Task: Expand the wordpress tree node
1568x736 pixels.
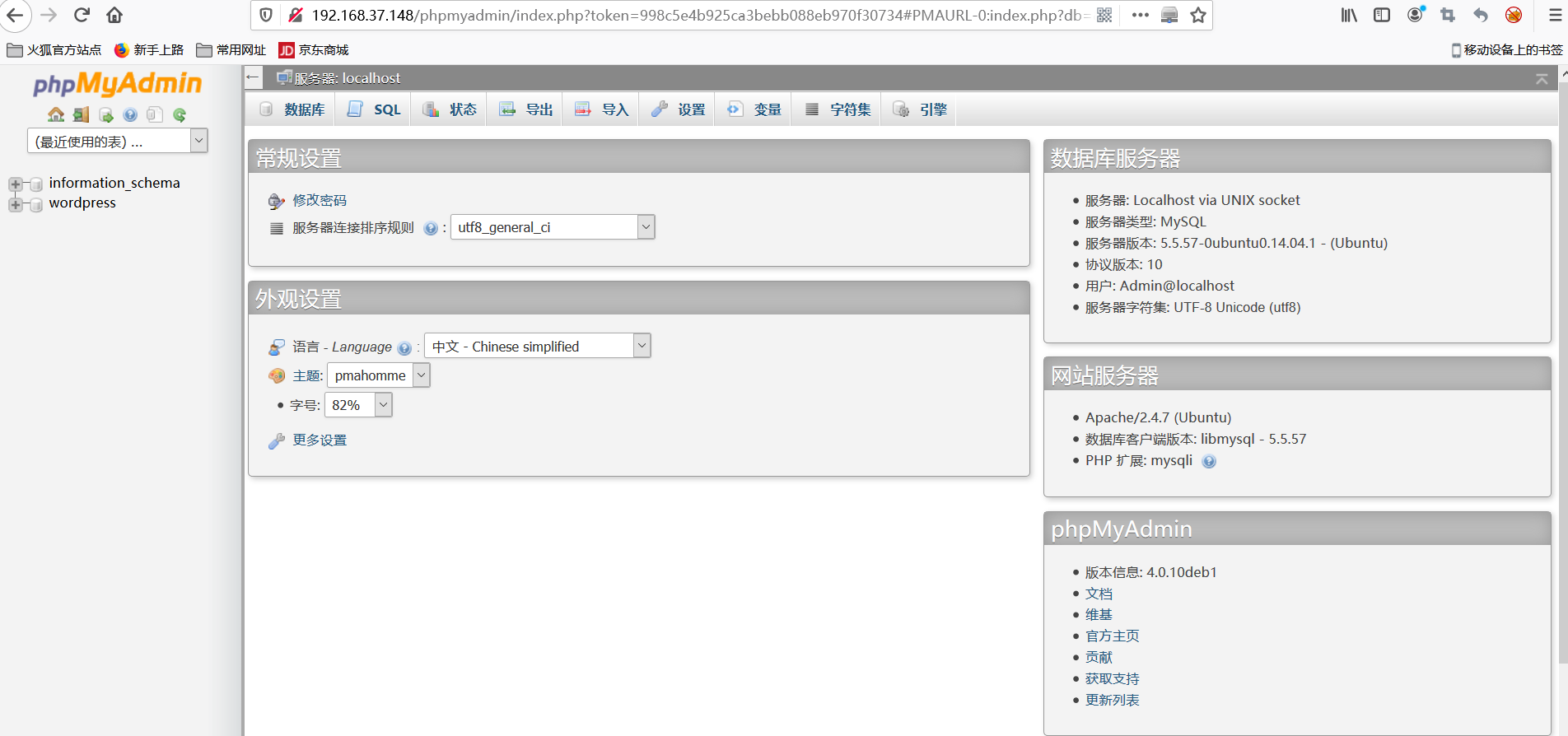Action: point(15,204)
